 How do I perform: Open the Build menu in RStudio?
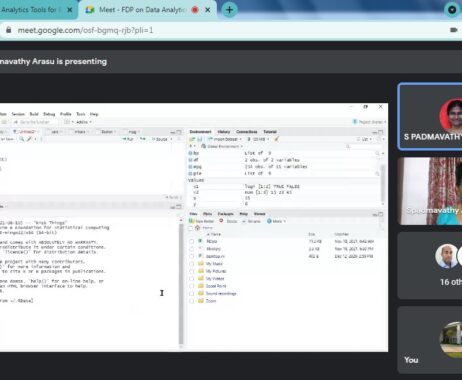(x=34, y=114)
